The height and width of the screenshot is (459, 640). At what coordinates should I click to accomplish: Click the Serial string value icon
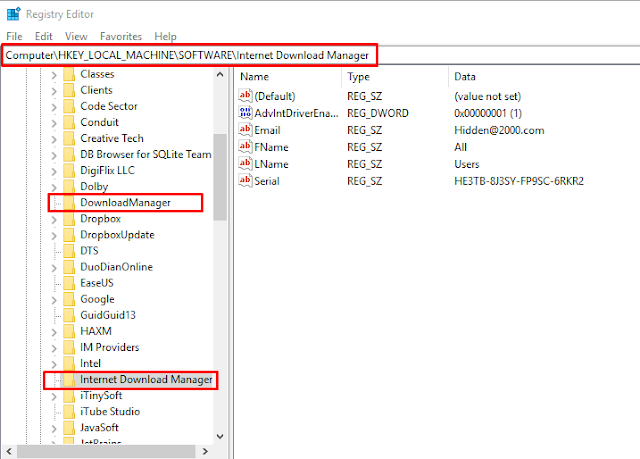tap(245, 180)
